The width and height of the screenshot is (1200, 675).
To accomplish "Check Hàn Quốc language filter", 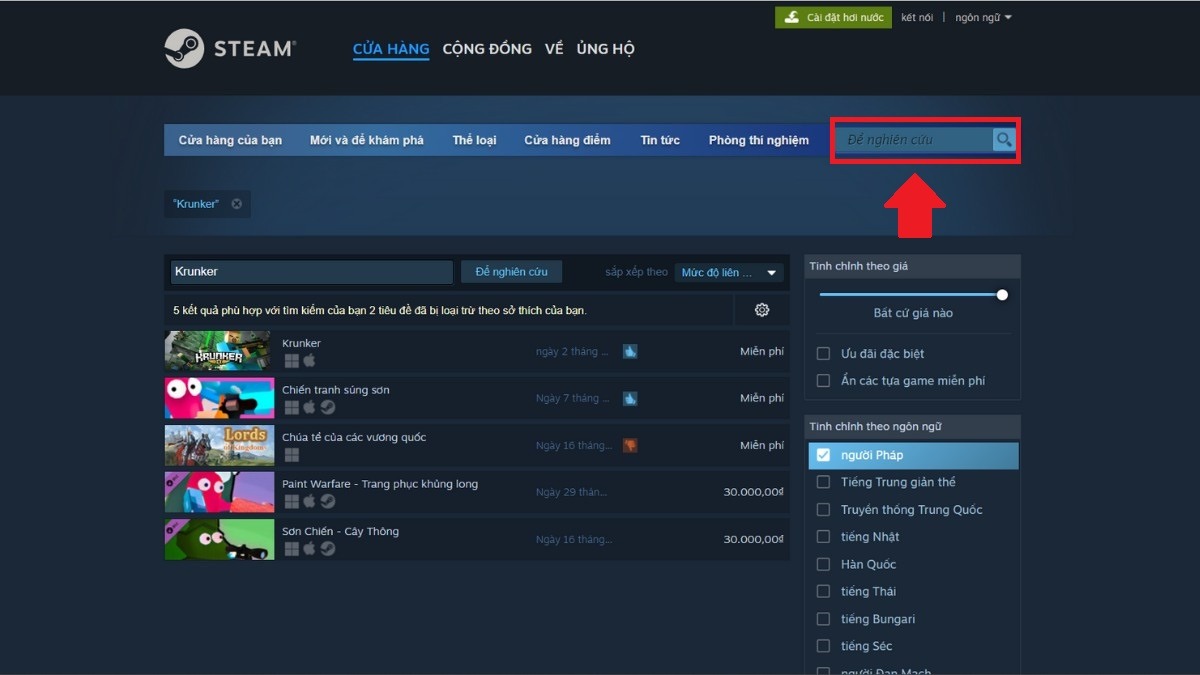I will point(823,564).
